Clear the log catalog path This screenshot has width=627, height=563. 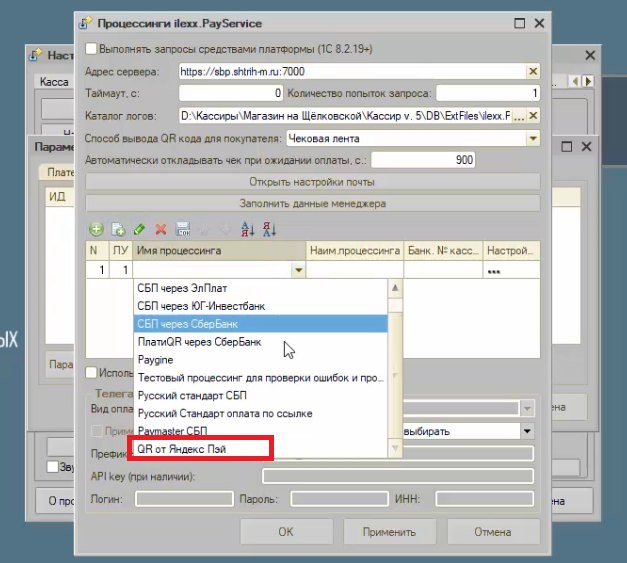[533, 116]
